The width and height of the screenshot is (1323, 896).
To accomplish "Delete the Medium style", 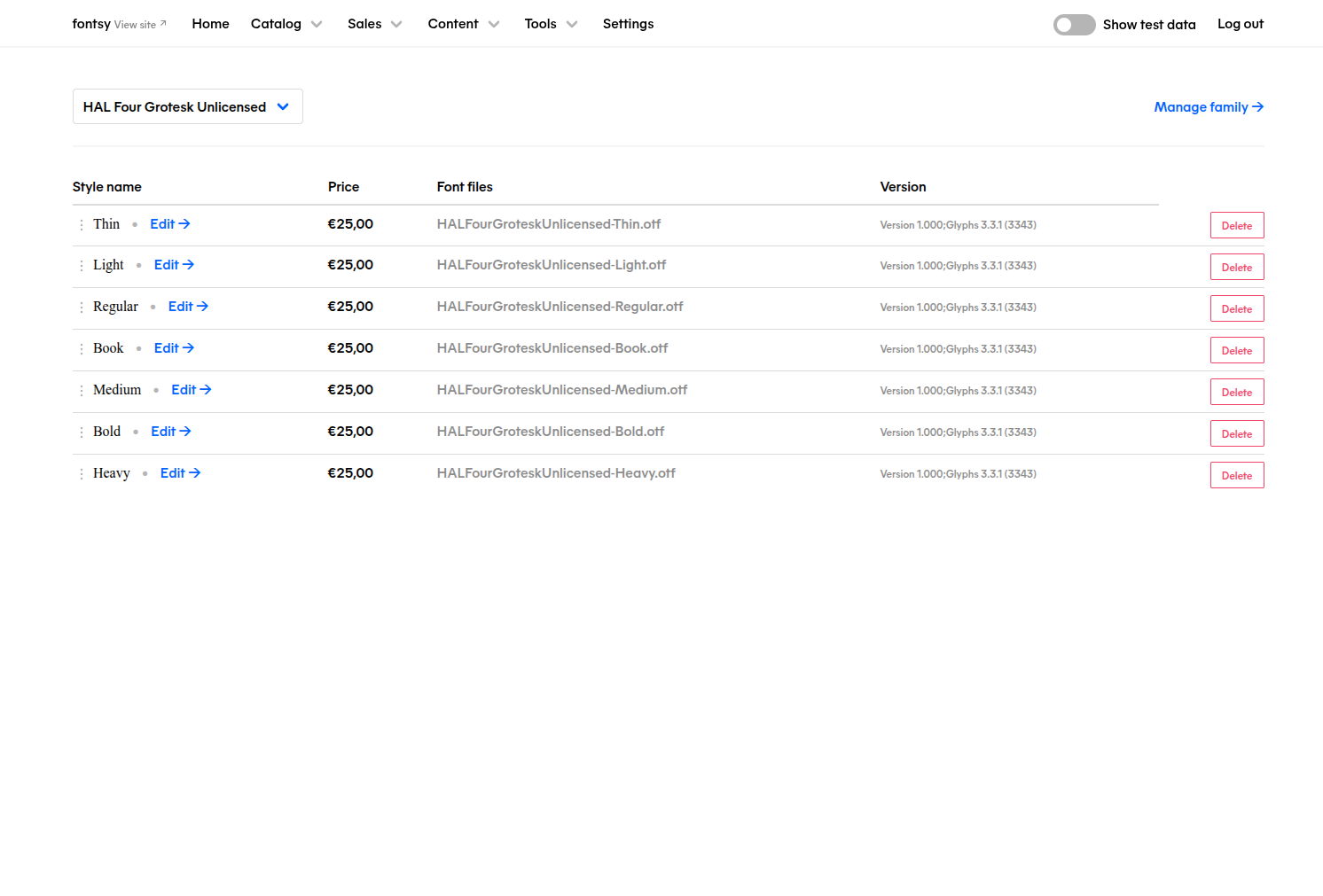I will [1237, 392].
